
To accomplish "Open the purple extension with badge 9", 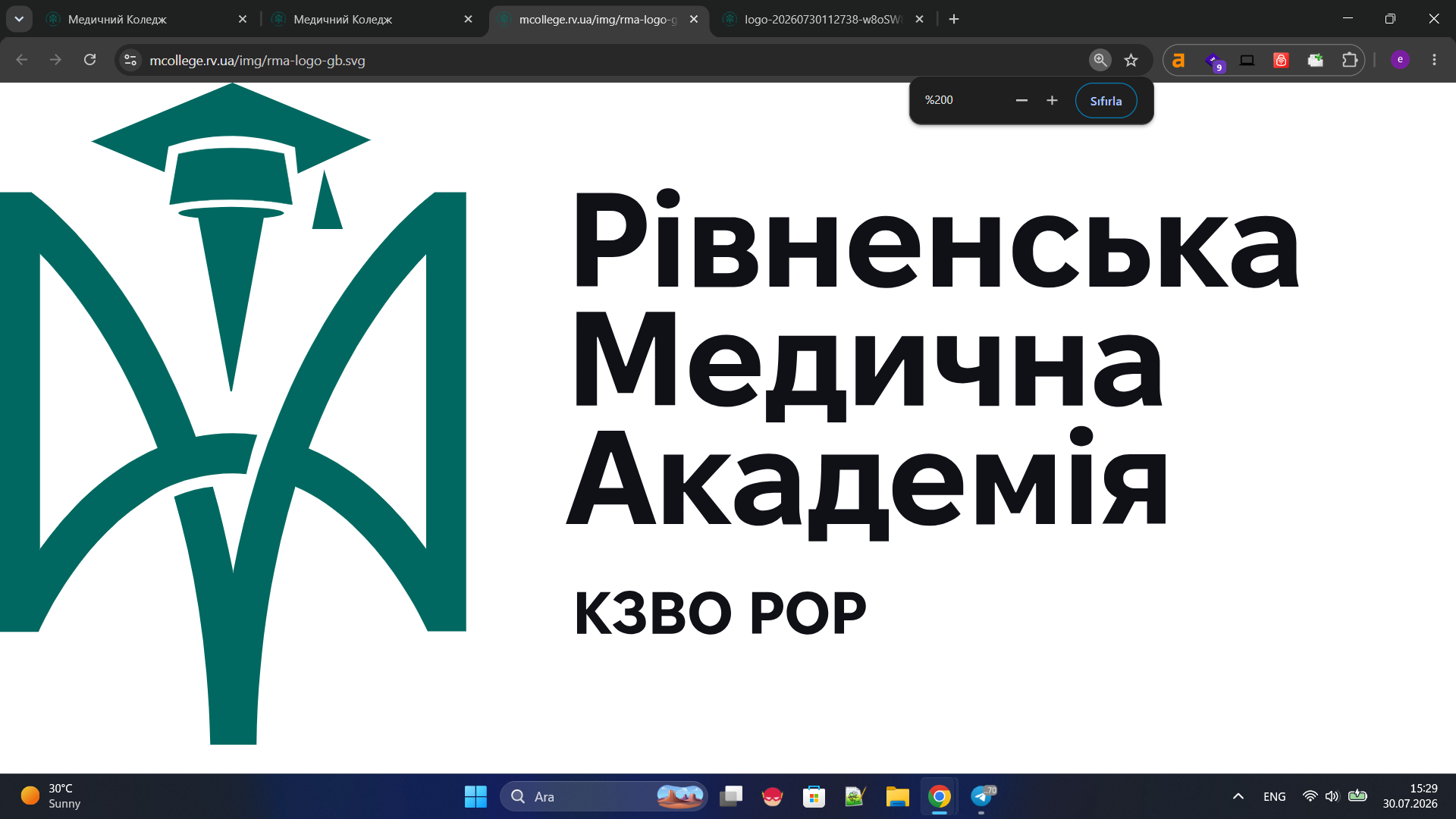I will [1213, 61].
